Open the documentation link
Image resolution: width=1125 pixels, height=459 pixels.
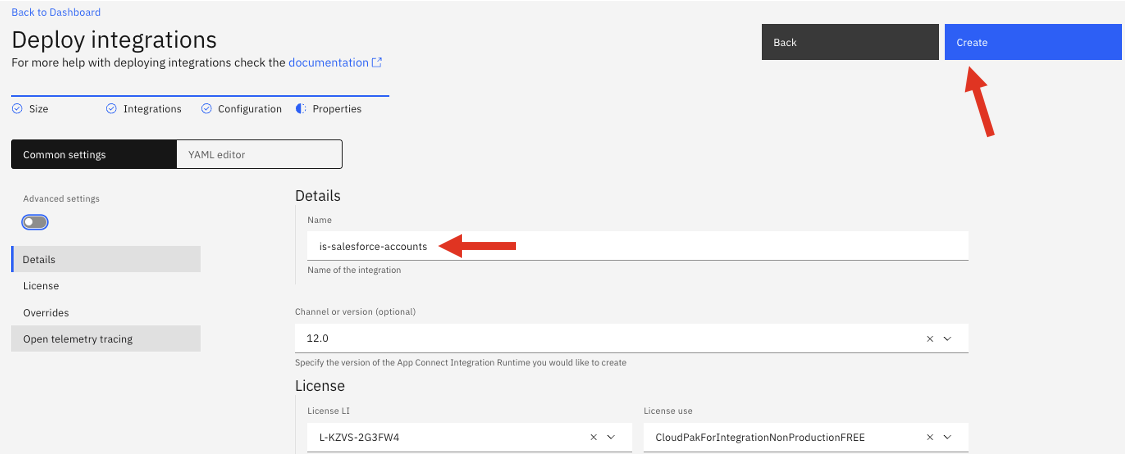coord(328,62)
